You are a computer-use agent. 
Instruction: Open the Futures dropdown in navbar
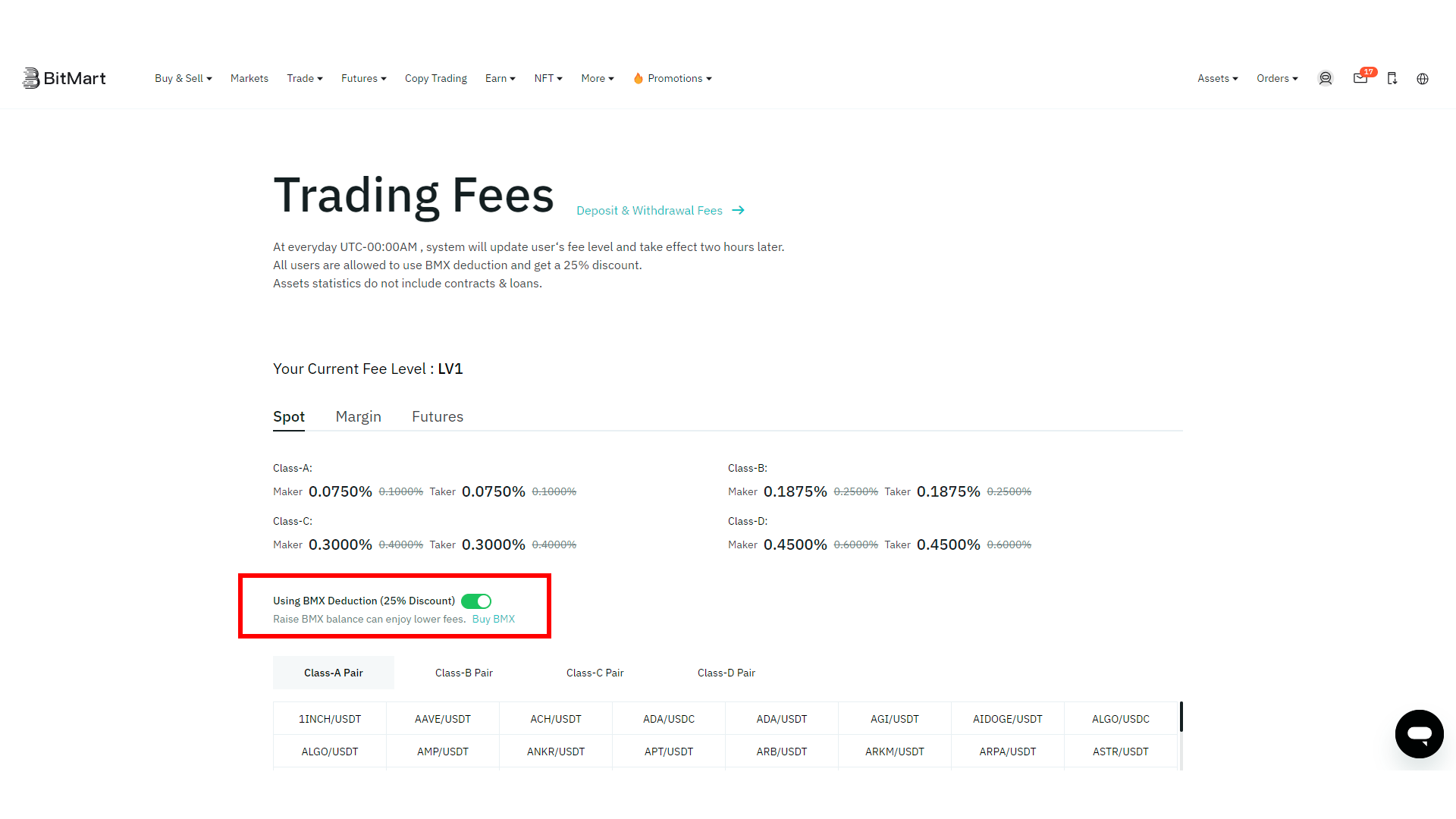[x=364, y=78]
